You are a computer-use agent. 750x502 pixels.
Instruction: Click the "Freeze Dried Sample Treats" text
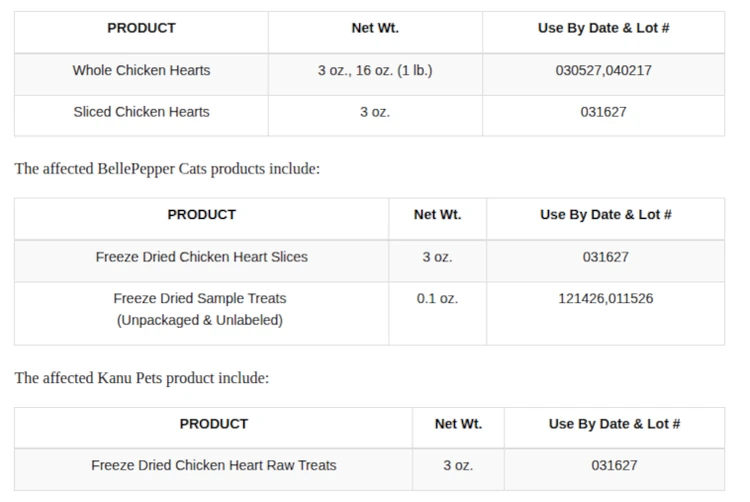click(200, 298)
